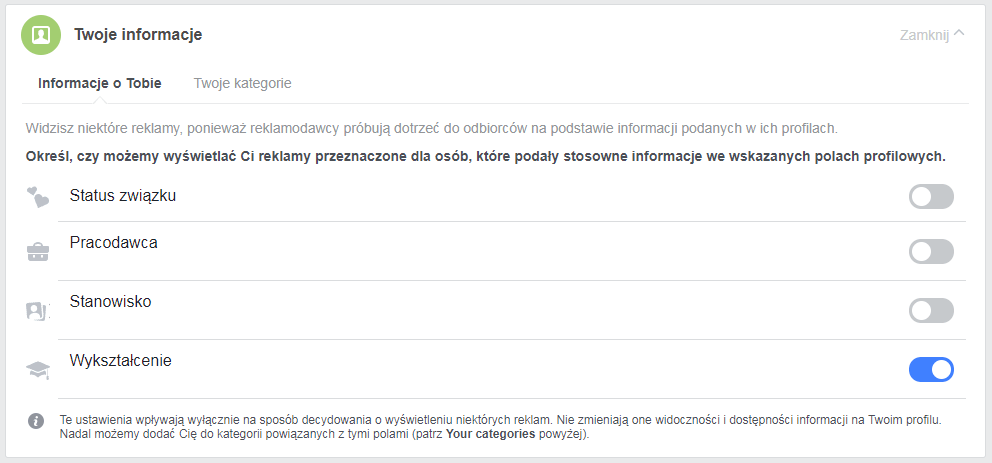Click the ID card icon beside Stanowisko

(x=38, y=311)
